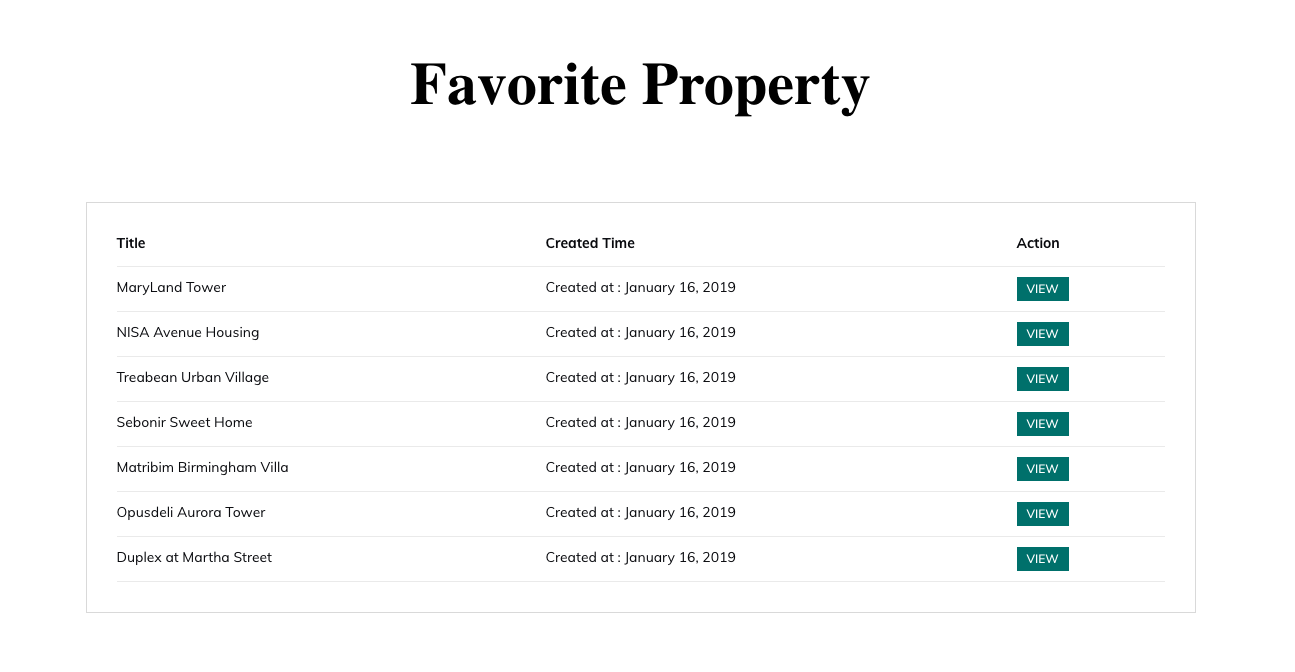Viewport: 1295px width, 672px height.
Task: Click the Favorite Property page heading
Action: click(x=640, y=84)
